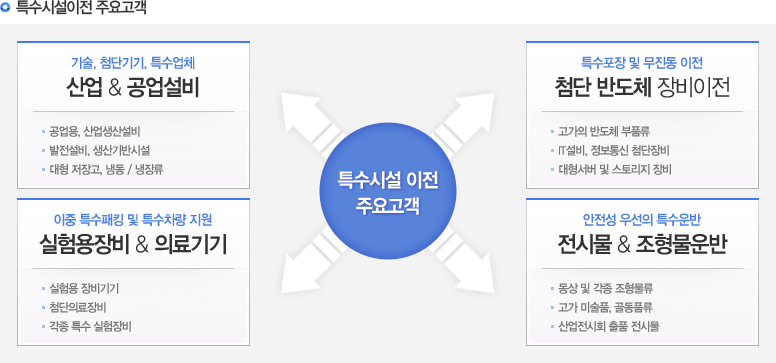The height and width of the screenshot is (363, 776).
Task: Click IT설비, 정보통신 첨단장비 item
Action: point(614,151)
